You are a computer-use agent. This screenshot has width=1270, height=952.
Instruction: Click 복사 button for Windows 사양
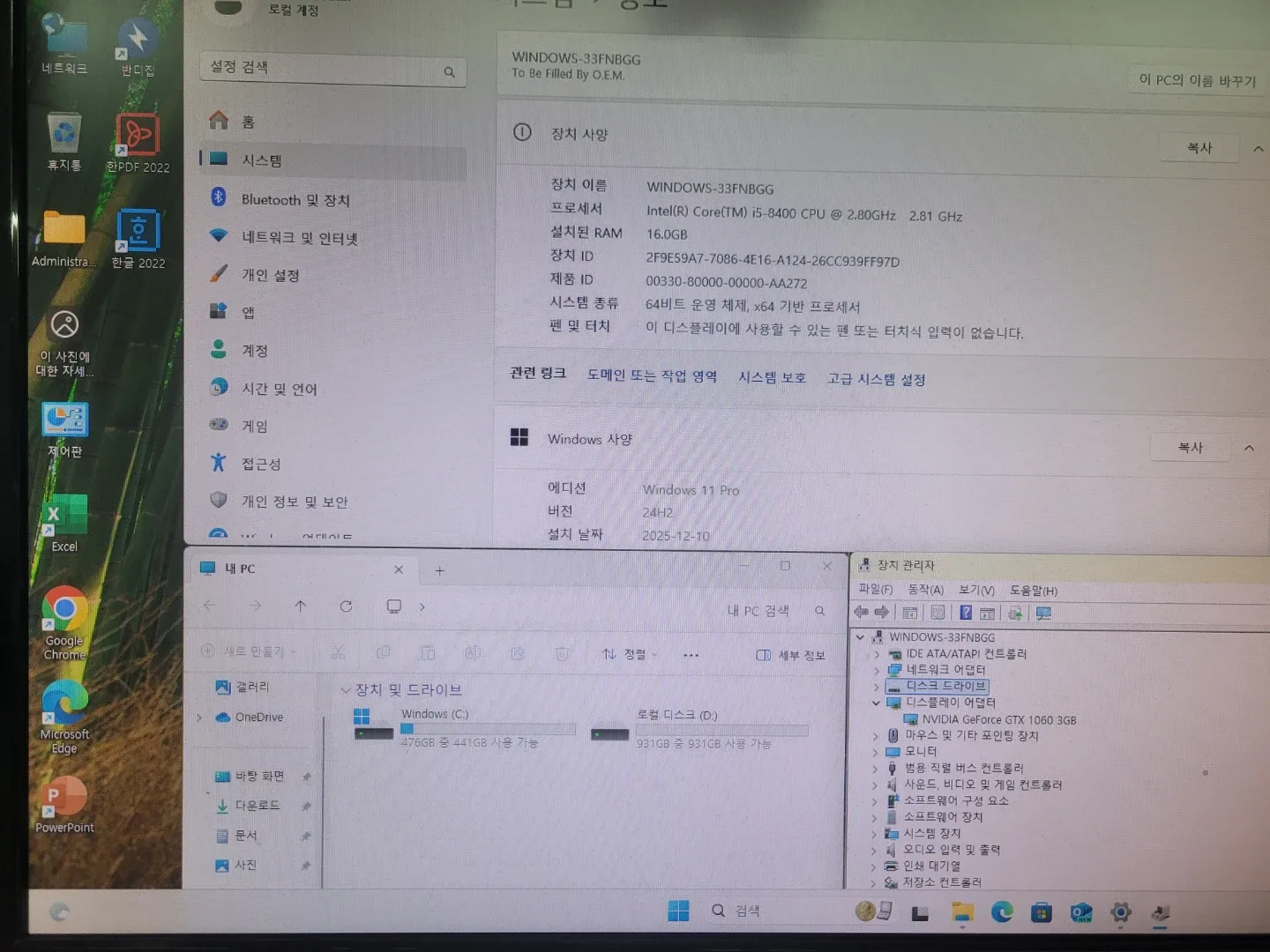[1191, 448]
